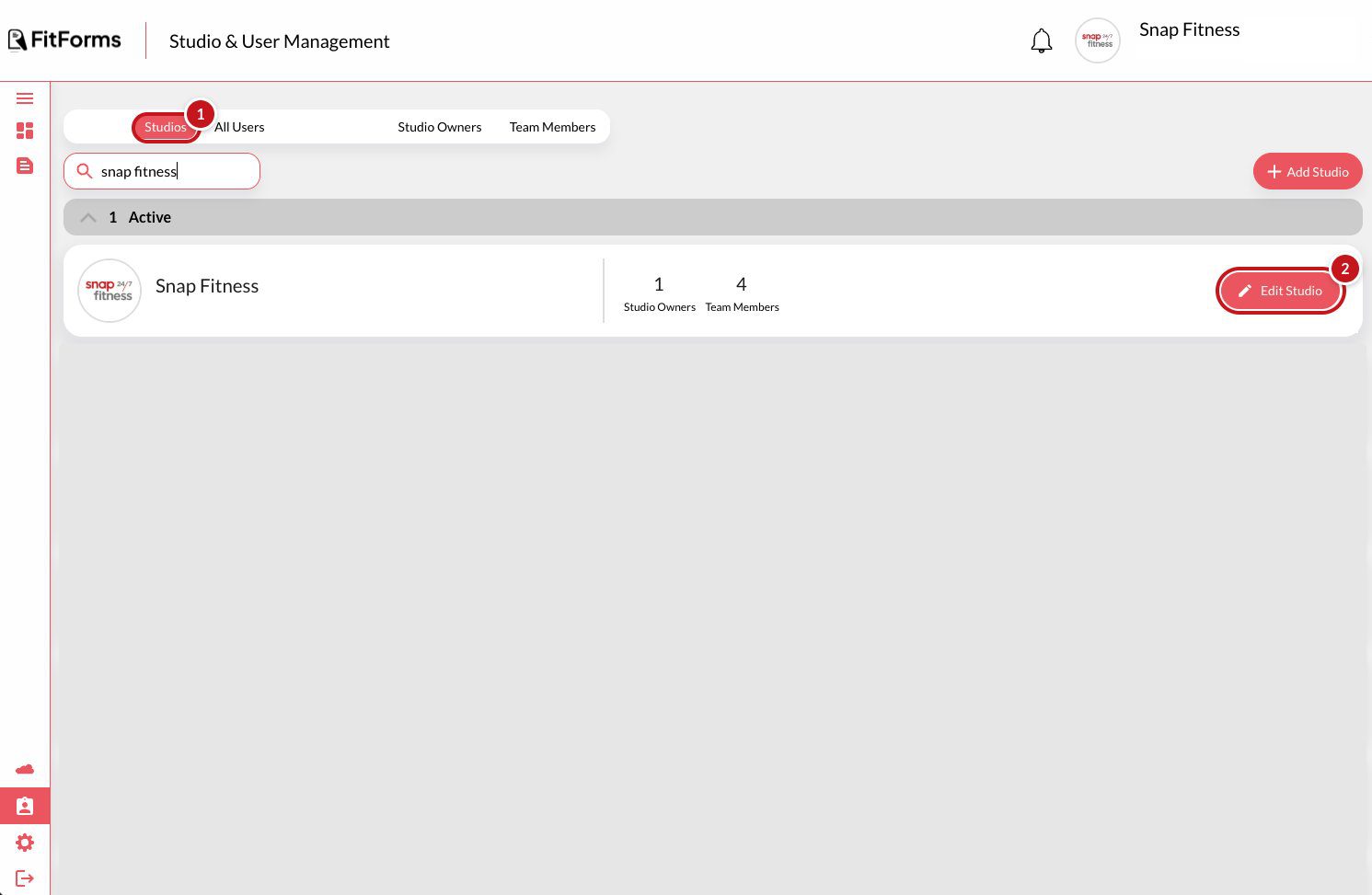The image size is (1372, 895).
Task: Click the Snap Fitness profile avatar in header
Action: coord(1098,40)
